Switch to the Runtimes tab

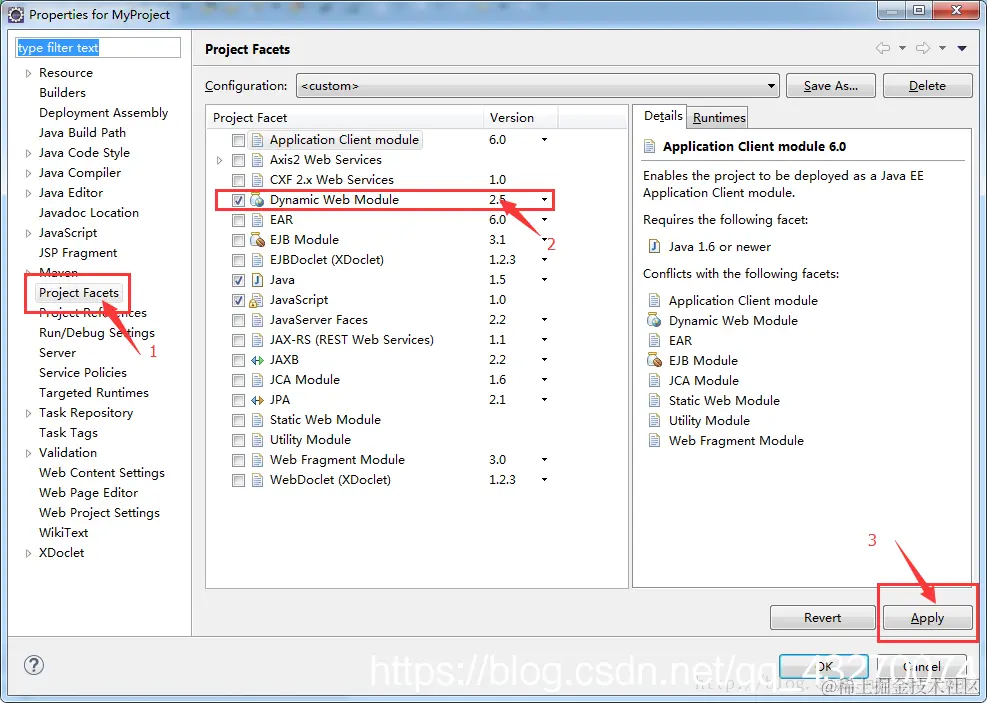pyautogui.click(x=718, y=118)
